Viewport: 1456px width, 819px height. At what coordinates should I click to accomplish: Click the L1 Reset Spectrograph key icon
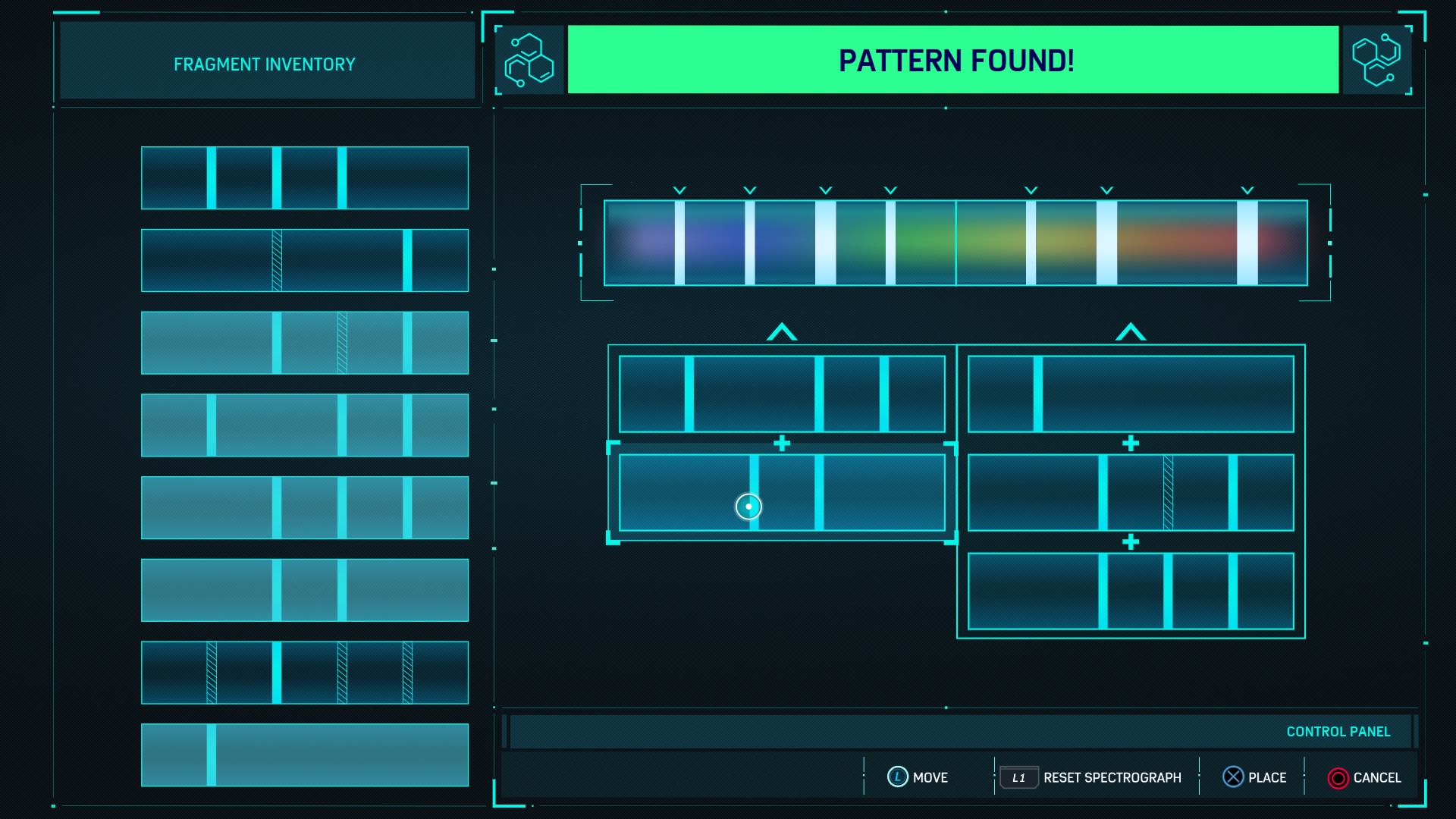point(1018,777)
